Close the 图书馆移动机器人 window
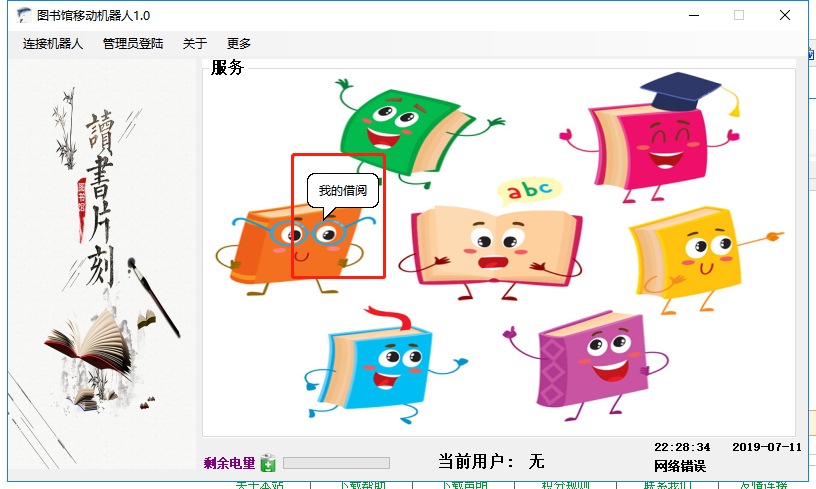816x489 pixels. tap(785, 16)
